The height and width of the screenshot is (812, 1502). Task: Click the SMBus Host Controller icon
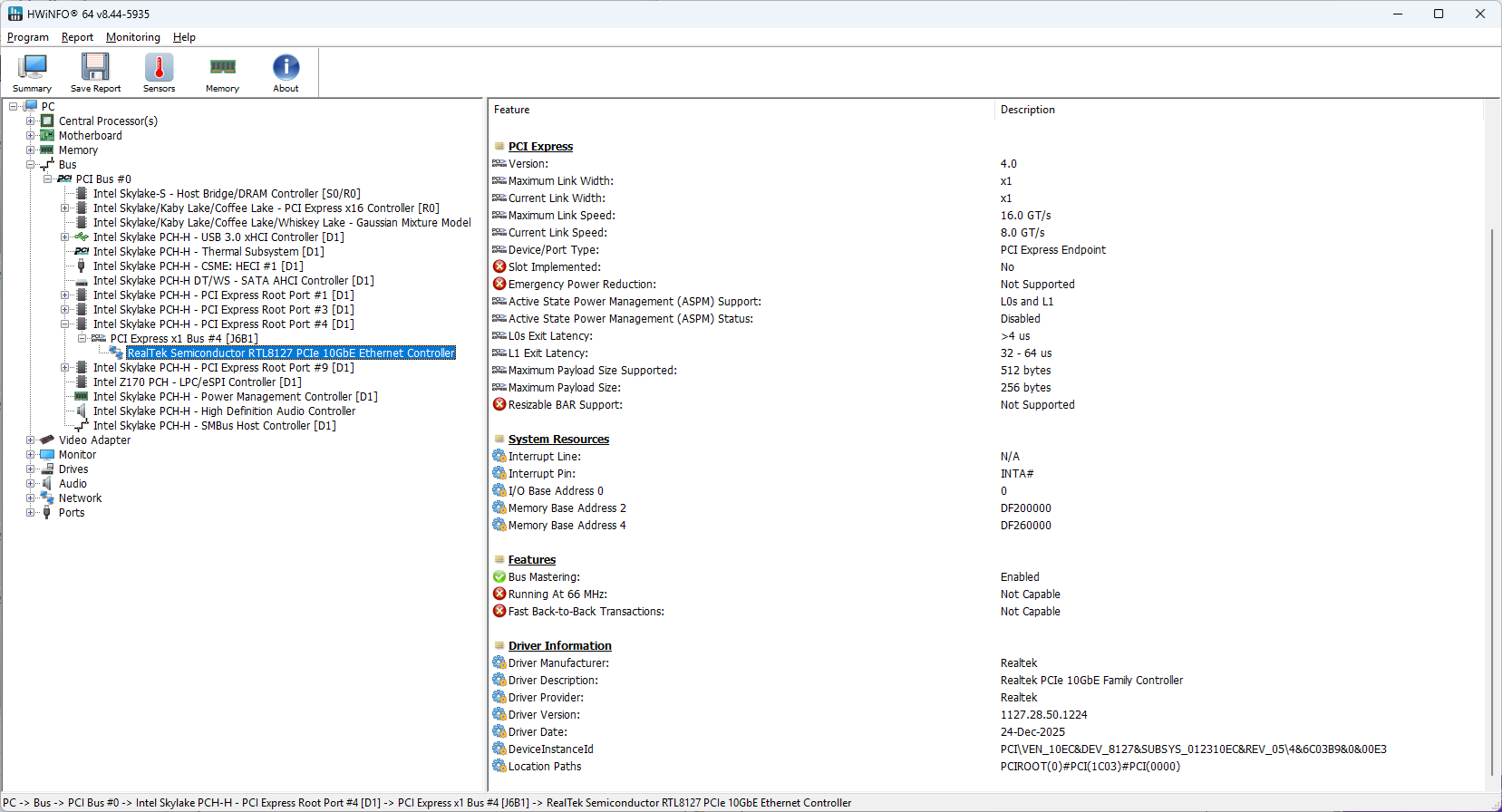coord(82,426)
